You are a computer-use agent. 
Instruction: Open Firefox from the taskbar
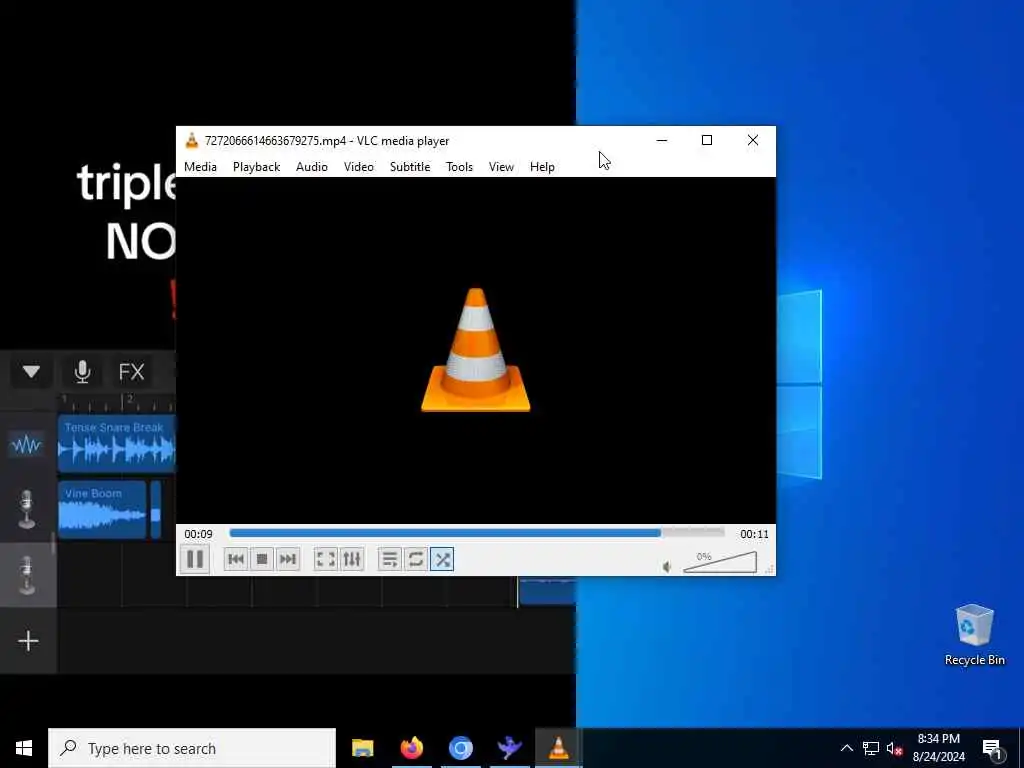pyautogui.click(x=411, y=748)
